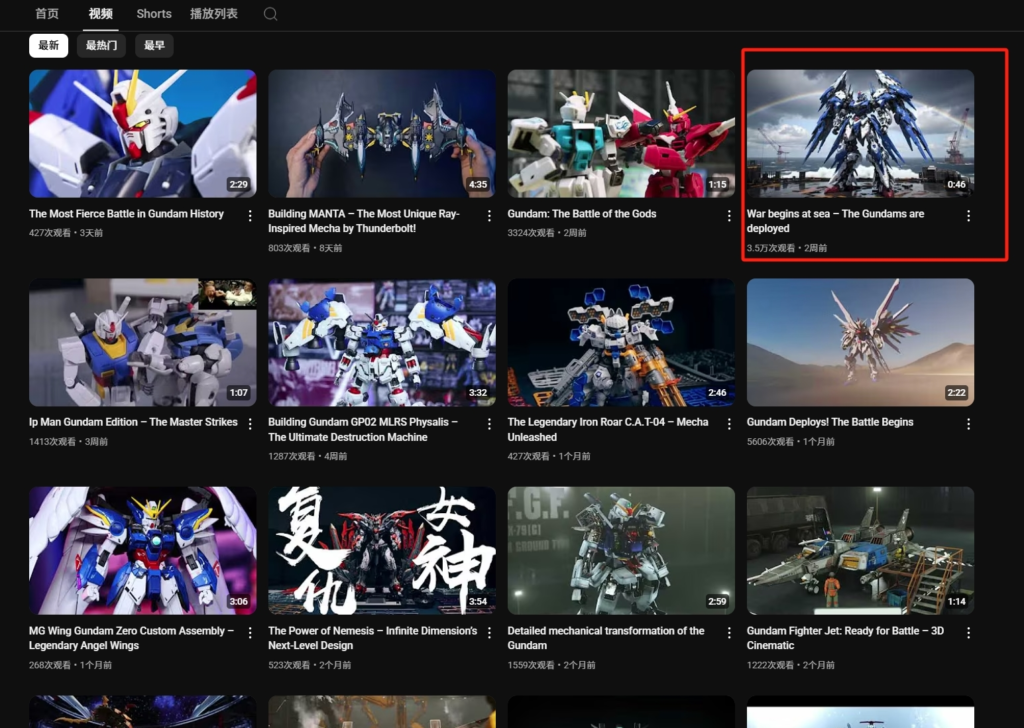The height and width of the screenshot is (728, 1024).
Task: Click title 'Gundam: The Battle of the Gods'
Action: click(582, 214)
